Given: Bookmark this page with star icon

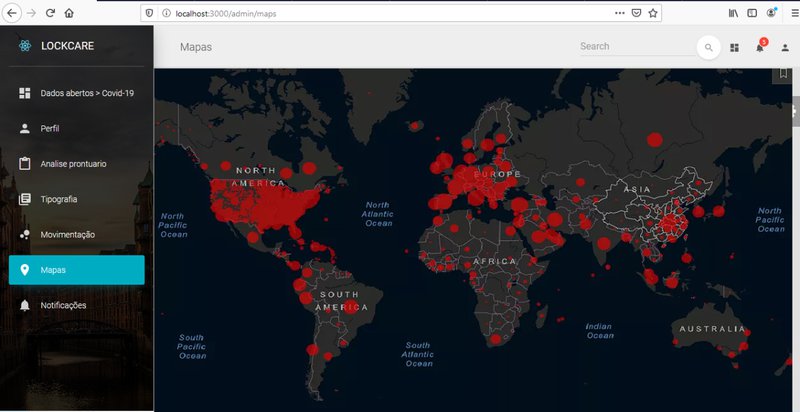Looking at the screenshot, I should [x=653, y=13].
